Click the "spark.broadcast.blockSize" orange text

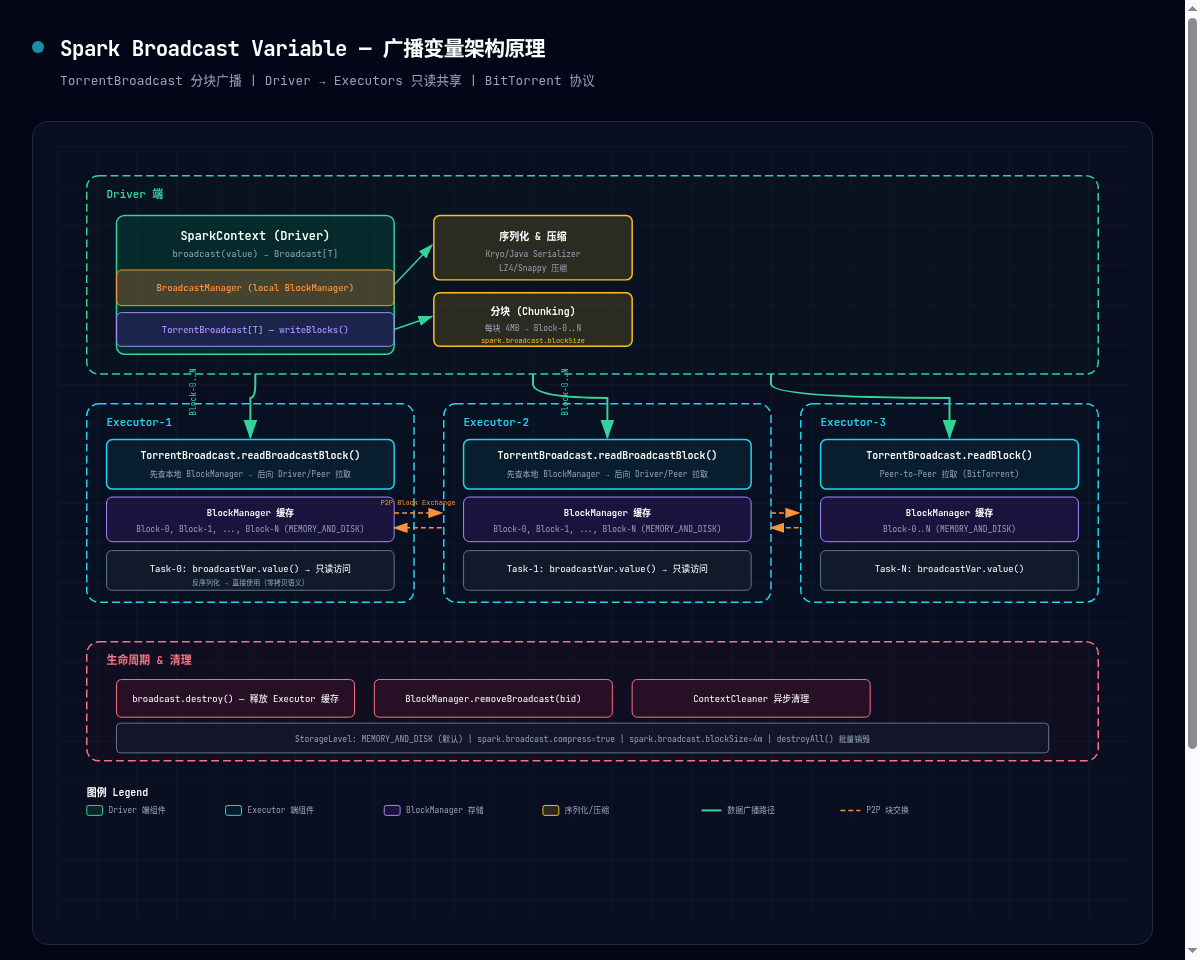click(x=533, y=341)
